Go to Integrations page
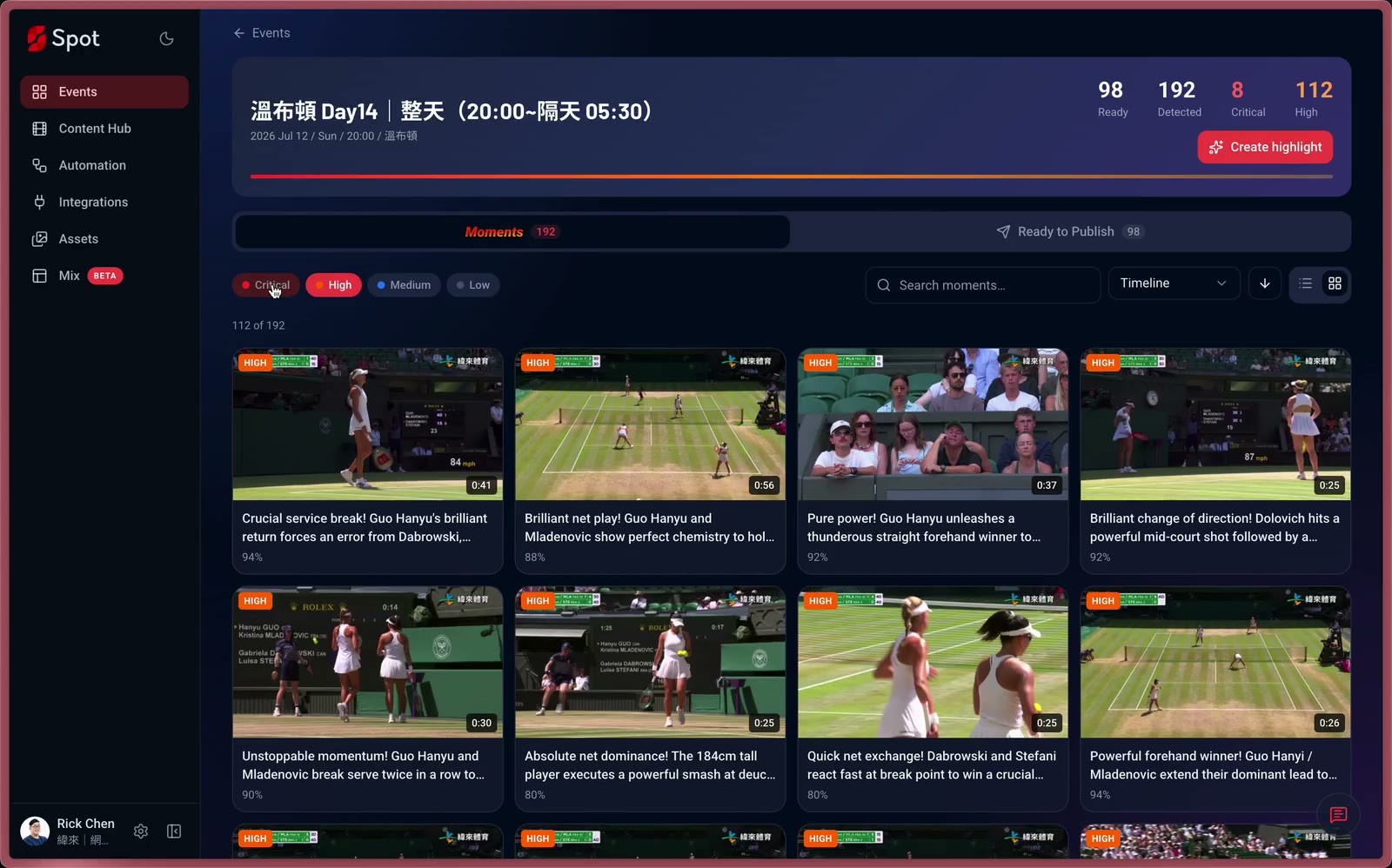 point(104,202)
